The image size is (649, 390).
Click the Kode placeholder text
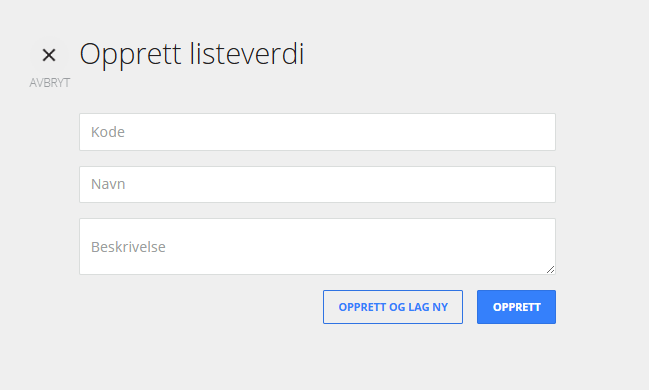coord(108,132)
